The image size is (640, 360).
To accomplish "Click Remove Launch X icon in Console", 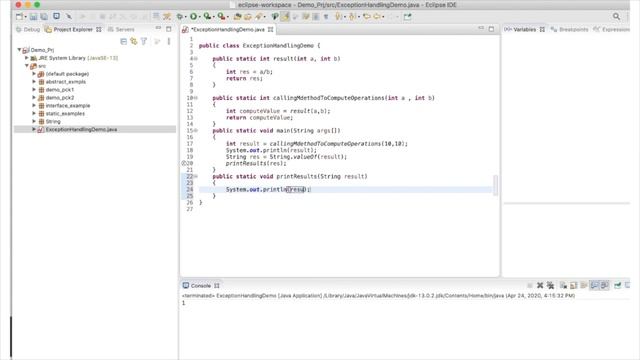I will click(540, 285).
